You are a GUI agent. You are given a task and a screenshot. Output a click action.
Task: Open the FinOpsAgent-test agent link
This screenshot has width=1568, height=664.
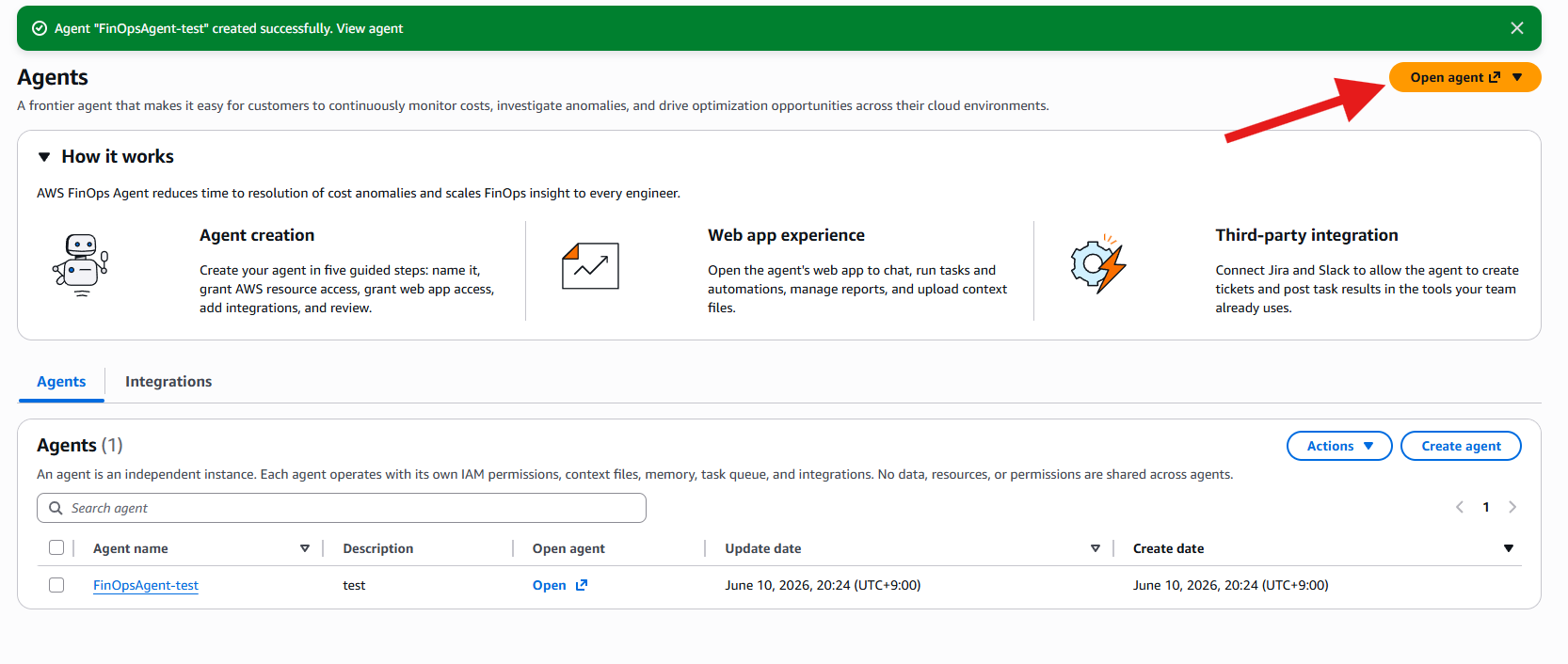click(x=146, y=585)
